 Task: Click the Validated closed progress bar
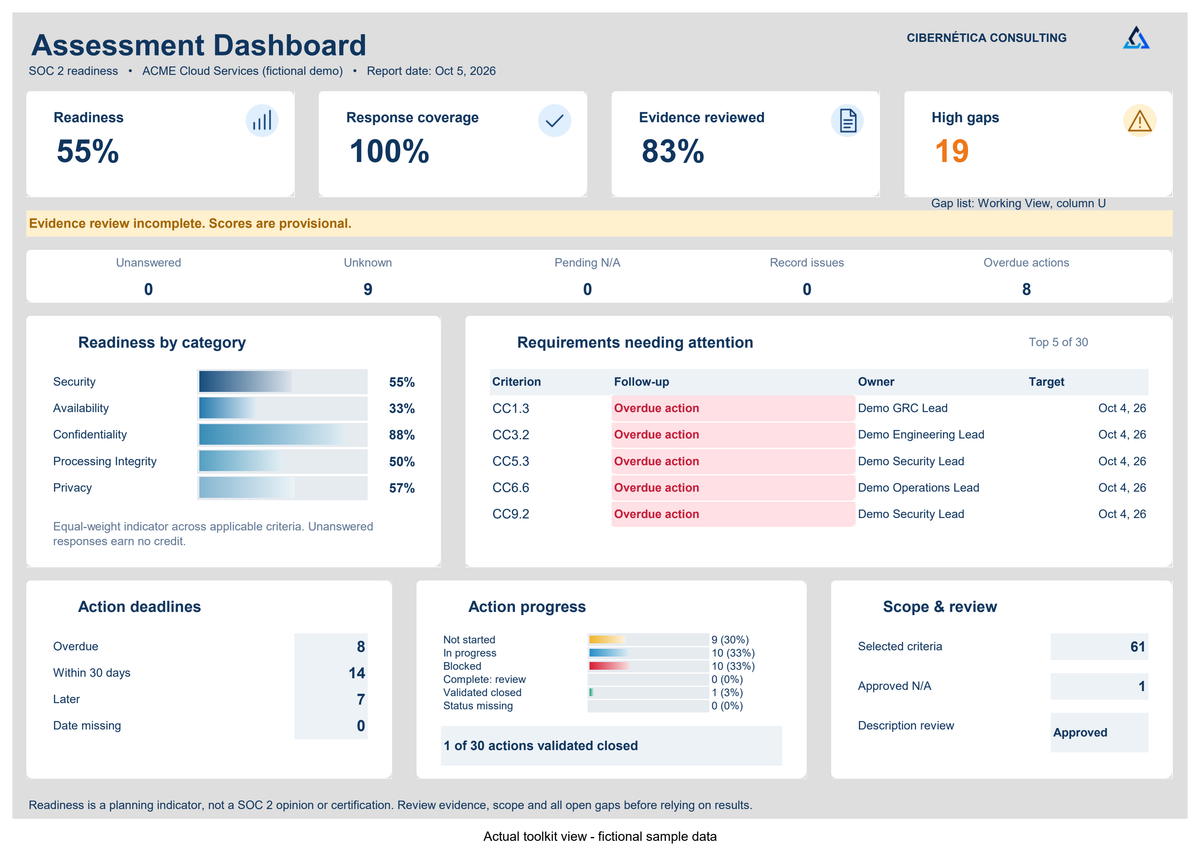click(x=648, y=692)
